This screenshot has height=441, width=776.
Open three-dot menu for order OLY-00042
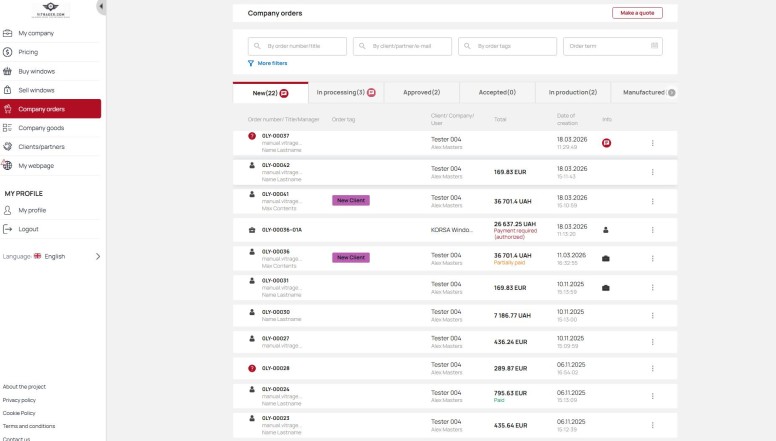coord(653,172)
